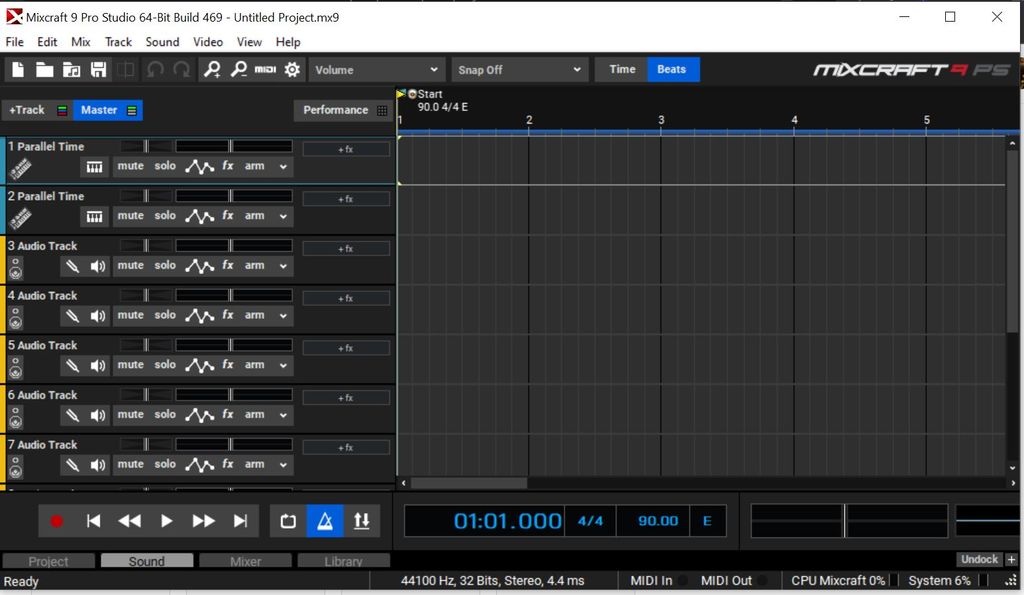Open the Mix menu
The width and height of the screenshot is (1024, 595).
click(x=80, y=42)
